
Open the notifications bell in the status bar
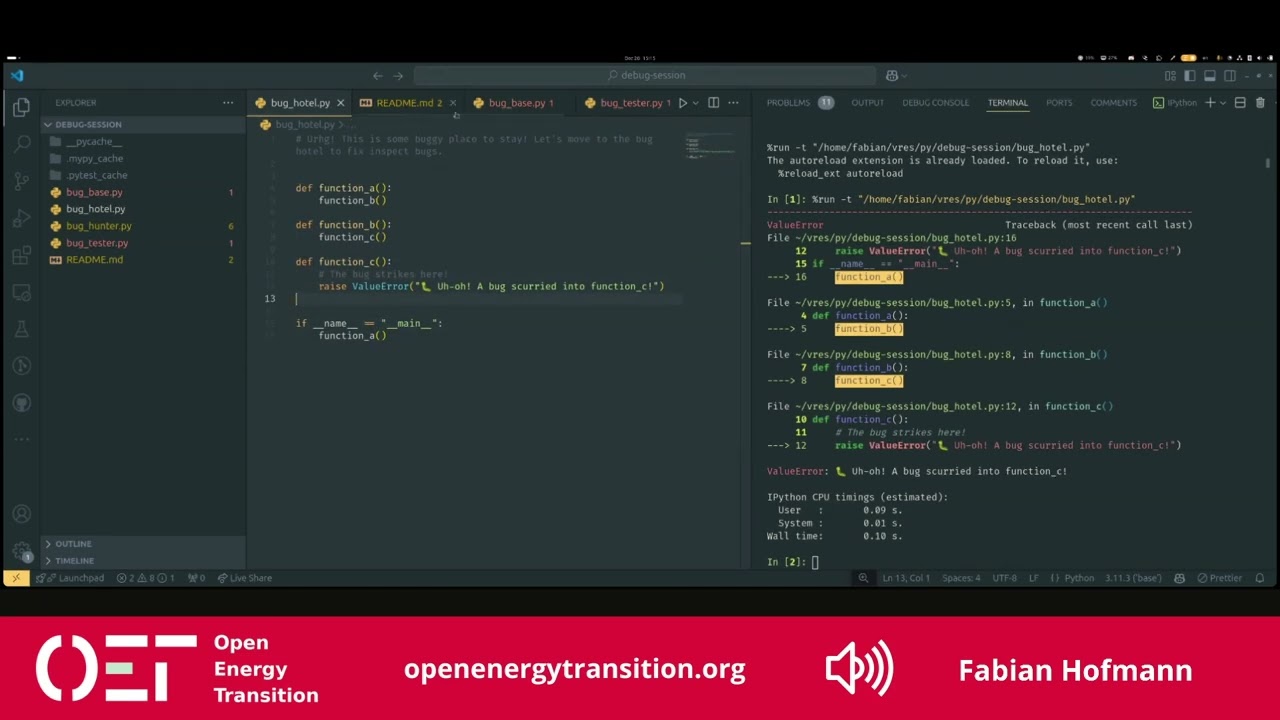pyautogui.click(x=1260, y=578)
